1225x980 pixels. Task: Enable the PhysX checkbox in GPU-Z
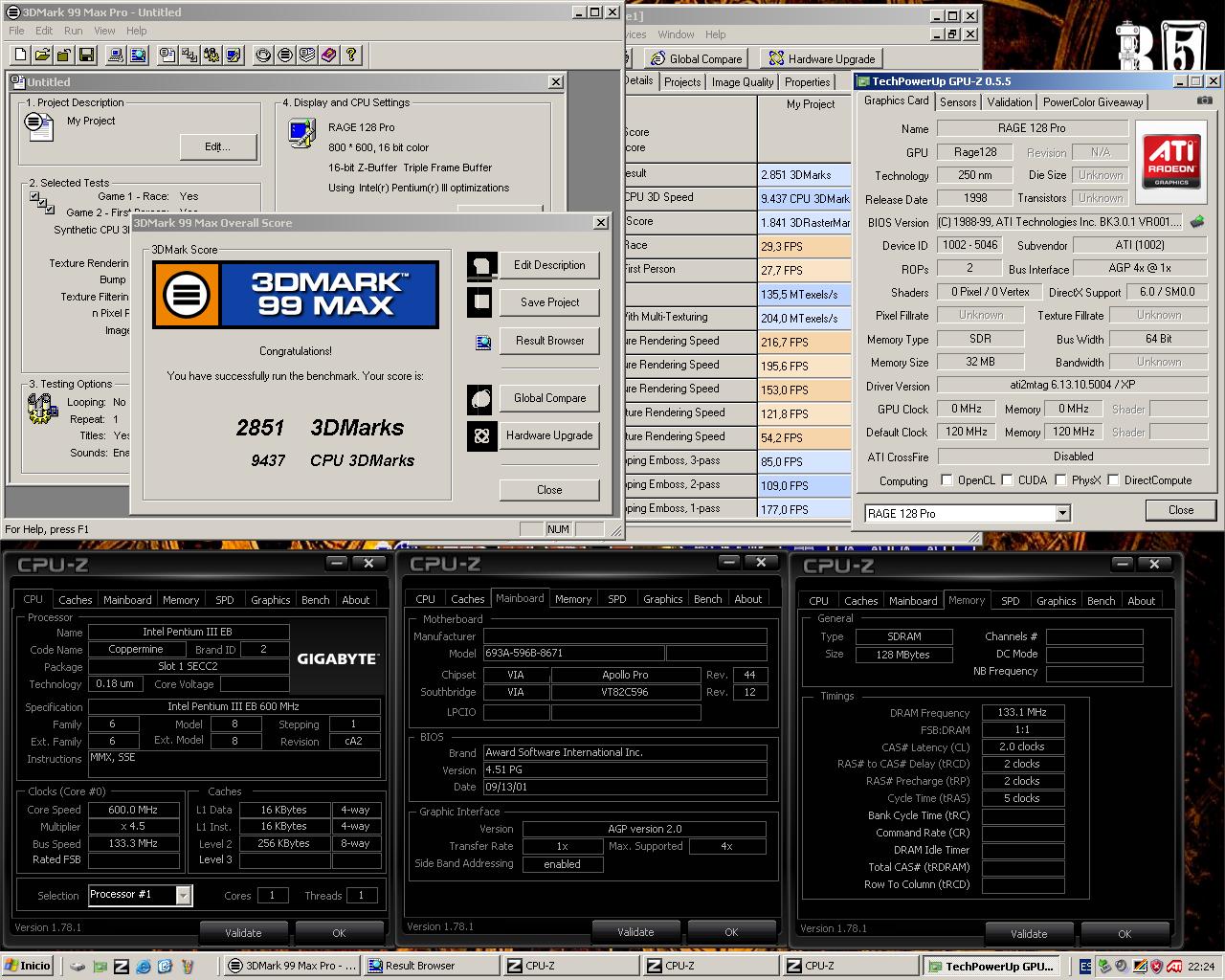[x=1060, y=480]
